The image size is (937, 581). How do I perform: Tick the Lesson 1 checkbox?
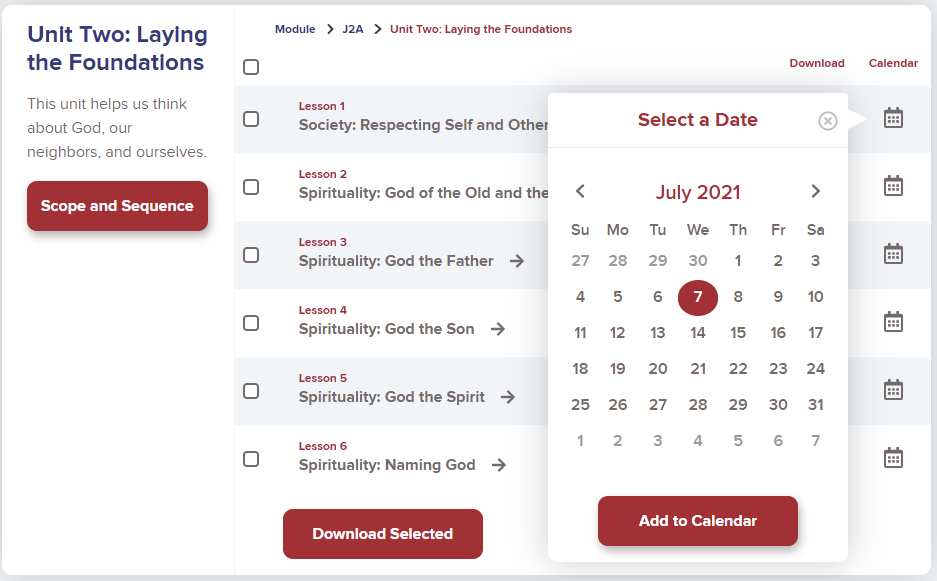251,119
